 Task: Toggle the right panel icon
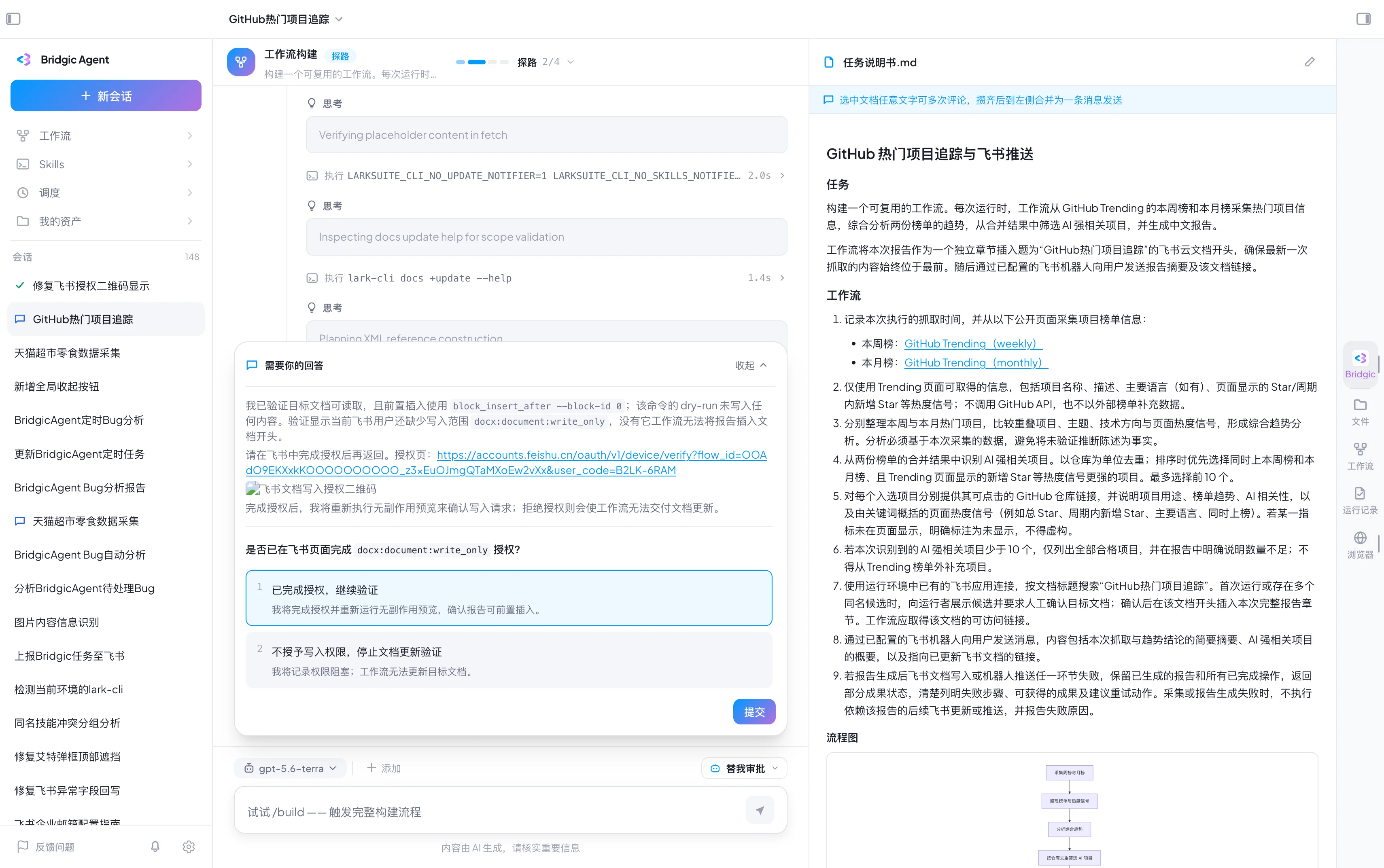pos(1363,19)
